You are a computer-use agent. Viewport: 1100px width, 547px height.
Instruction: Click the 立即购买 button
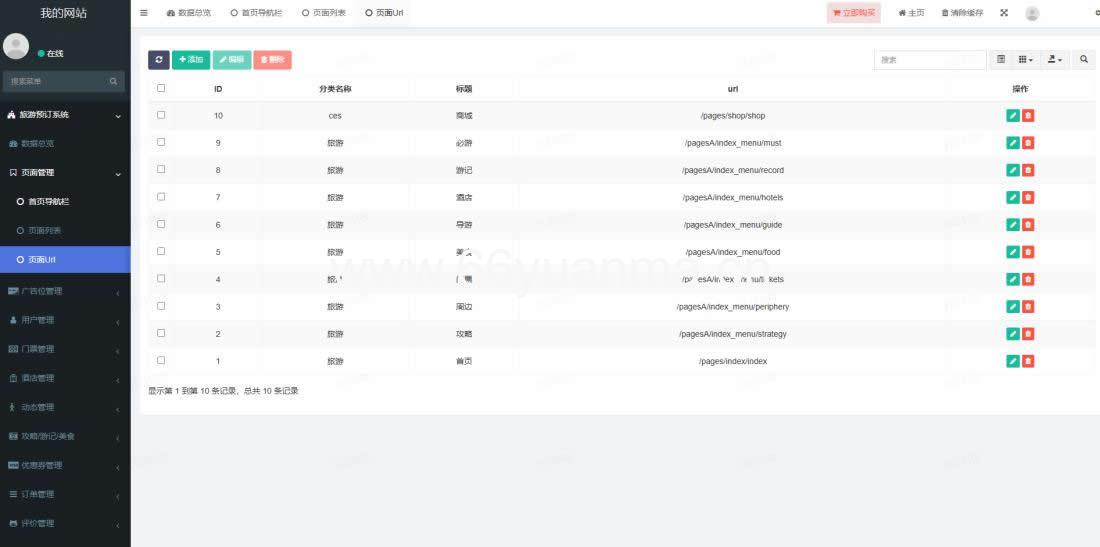(x=854, y=13)
